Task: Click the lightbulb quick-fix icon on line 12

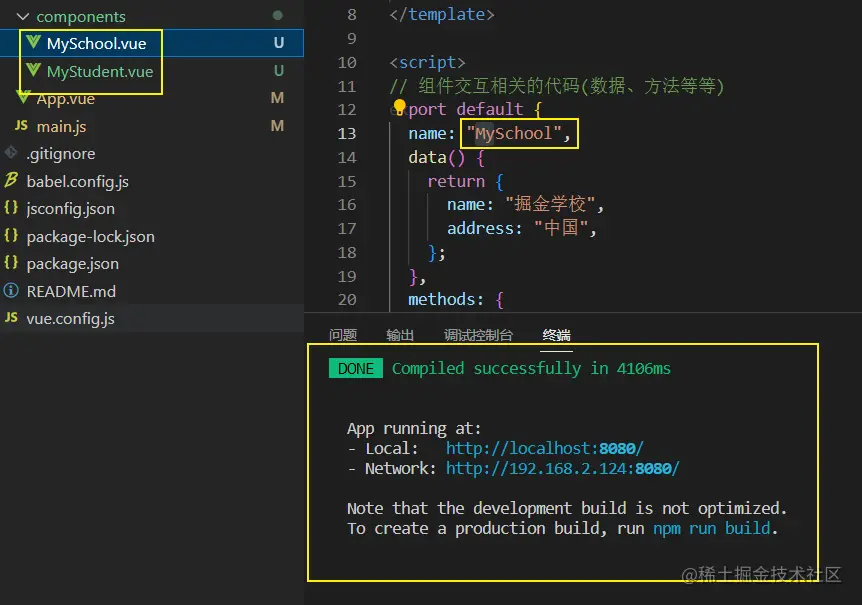Action: coord(399,108)
